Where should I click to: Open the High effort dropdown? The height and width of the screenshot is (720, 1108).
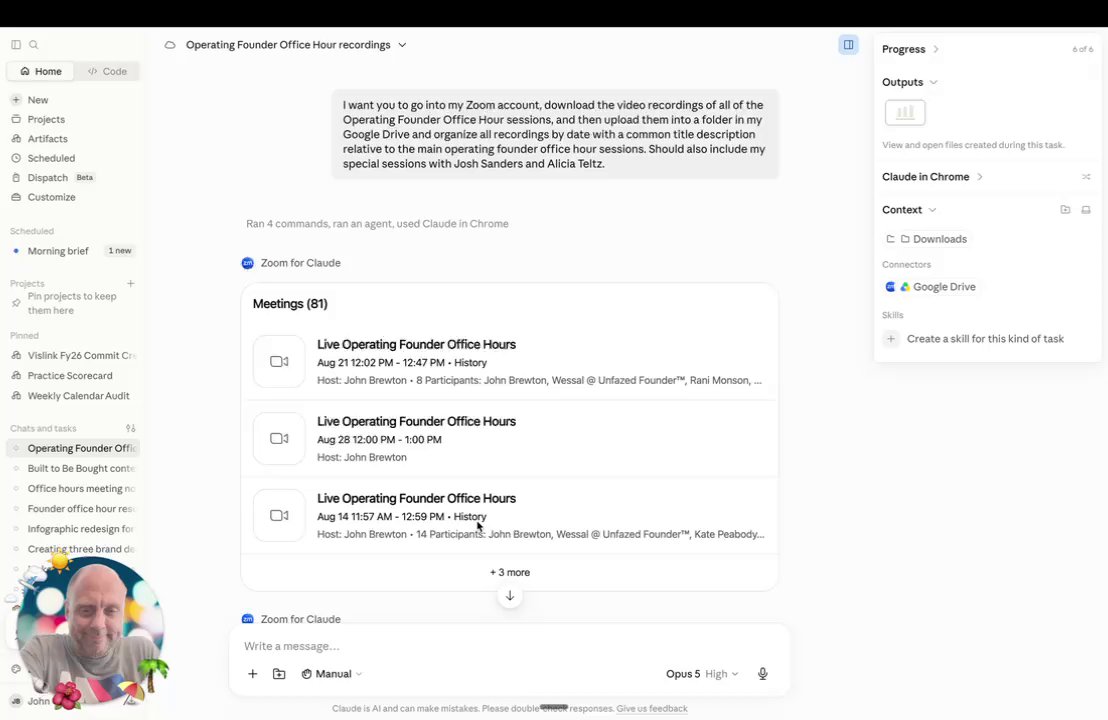[721, 674]
